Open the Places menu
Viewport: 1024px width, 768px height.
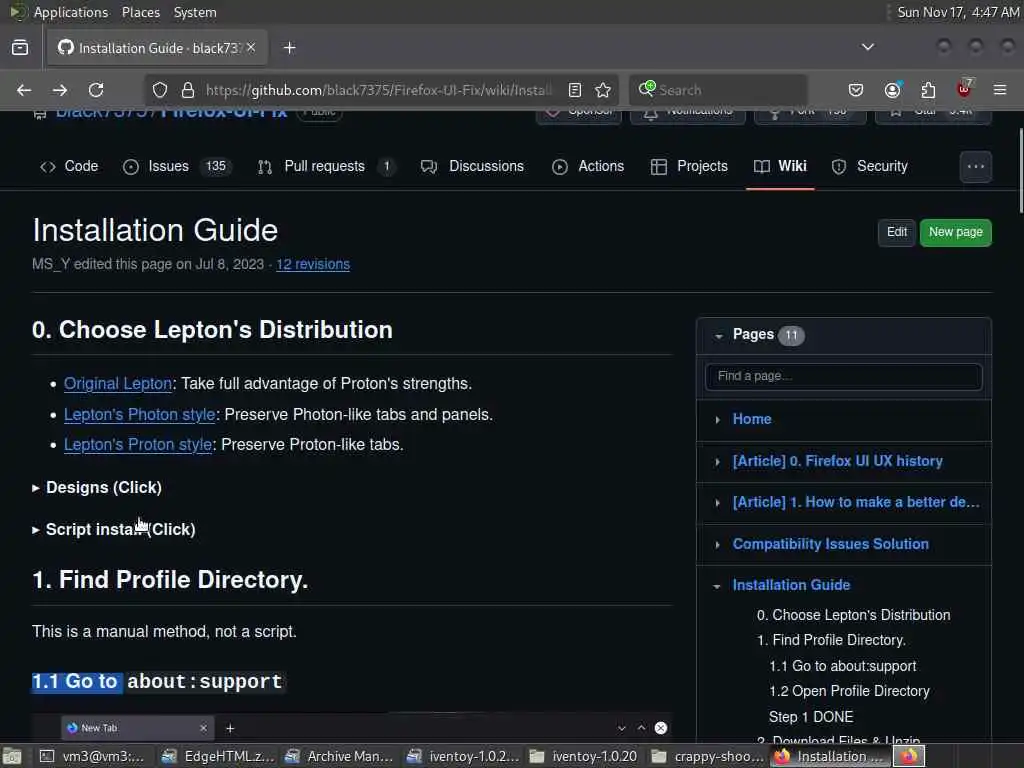(x=140, y=12)
